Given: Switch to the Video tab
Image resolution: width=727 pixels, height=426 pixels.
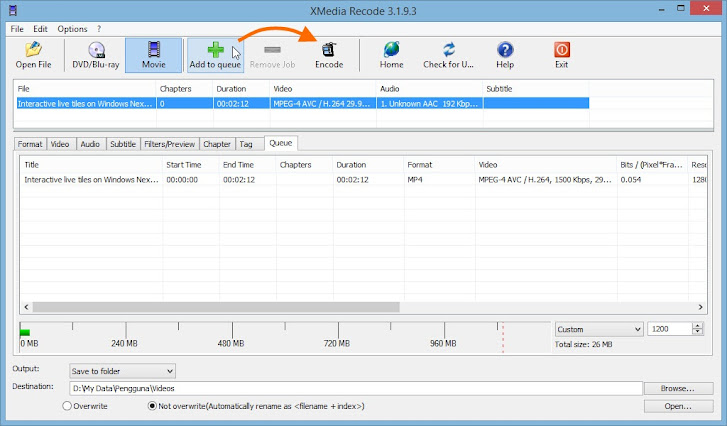Looking at the screenshot, I should click(x=60, y=144).
